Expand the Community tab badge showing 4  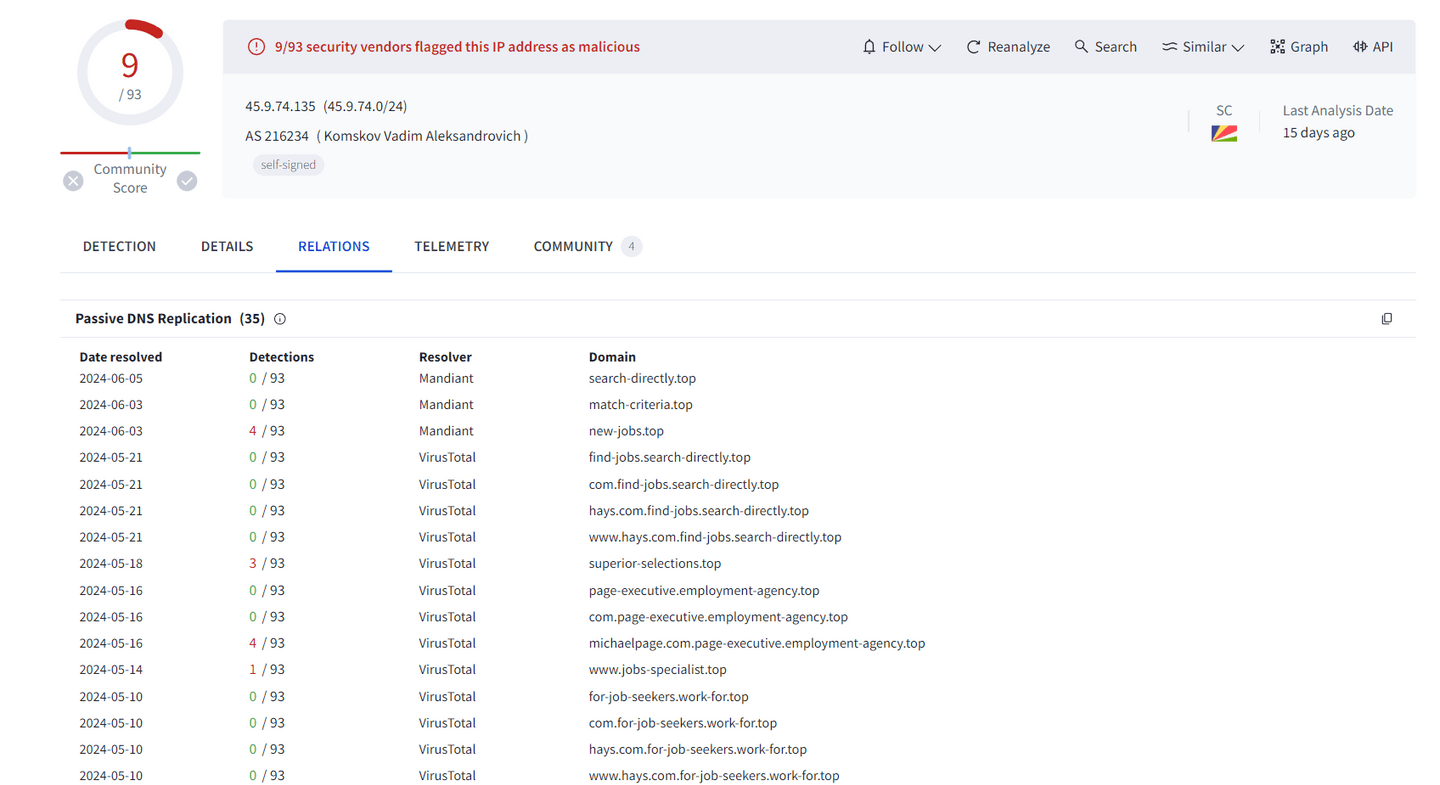pos(631,246)
